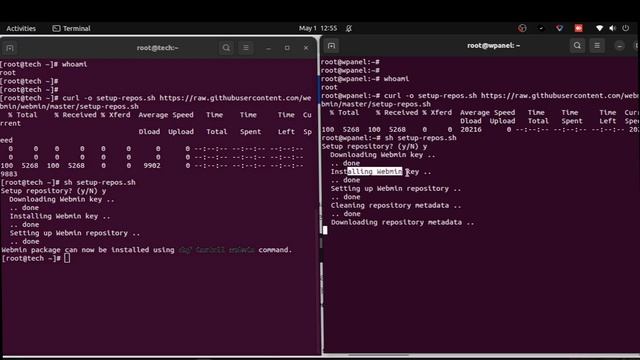Click 'Installing Webmin key ..' in root@tech terminal
This screenshot has height=360, width=640.
[60, 216]
